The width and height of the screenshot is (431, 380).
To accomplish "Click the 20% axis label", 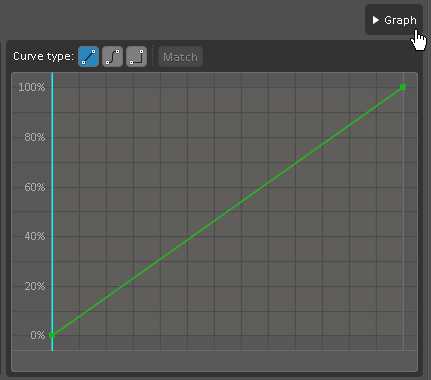I will coord(35,286).
